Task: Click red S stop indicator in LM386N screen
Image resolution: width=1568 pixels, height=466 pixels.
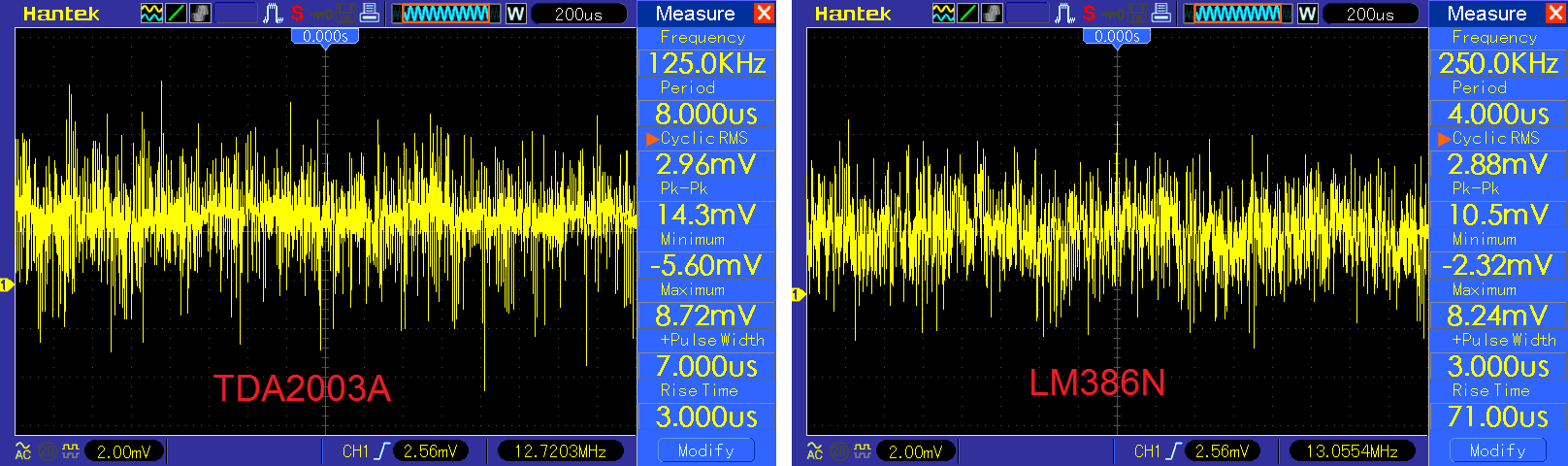Action: (1089, 14)
